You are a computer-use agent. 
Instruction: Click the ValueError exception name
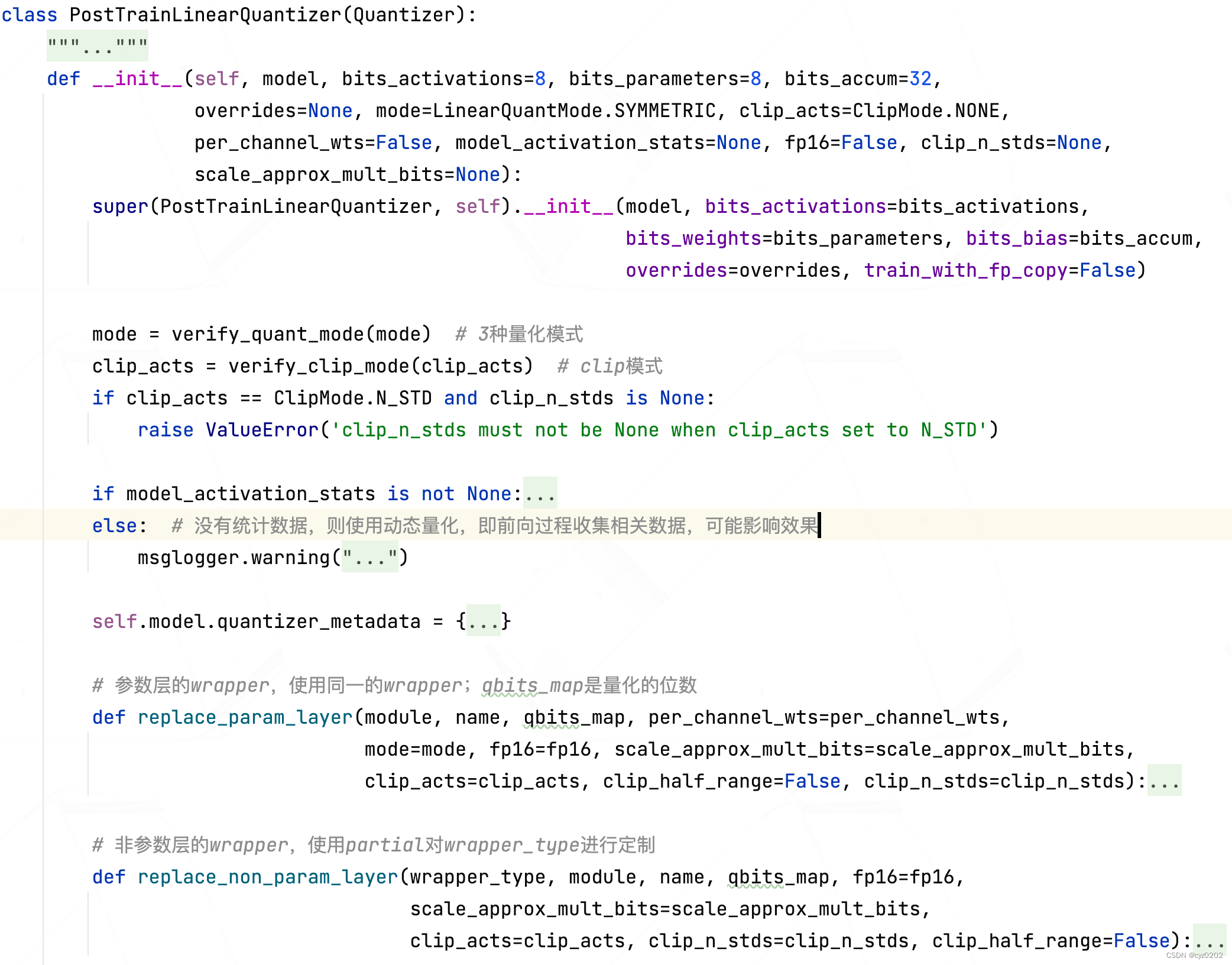pos(262,430)
